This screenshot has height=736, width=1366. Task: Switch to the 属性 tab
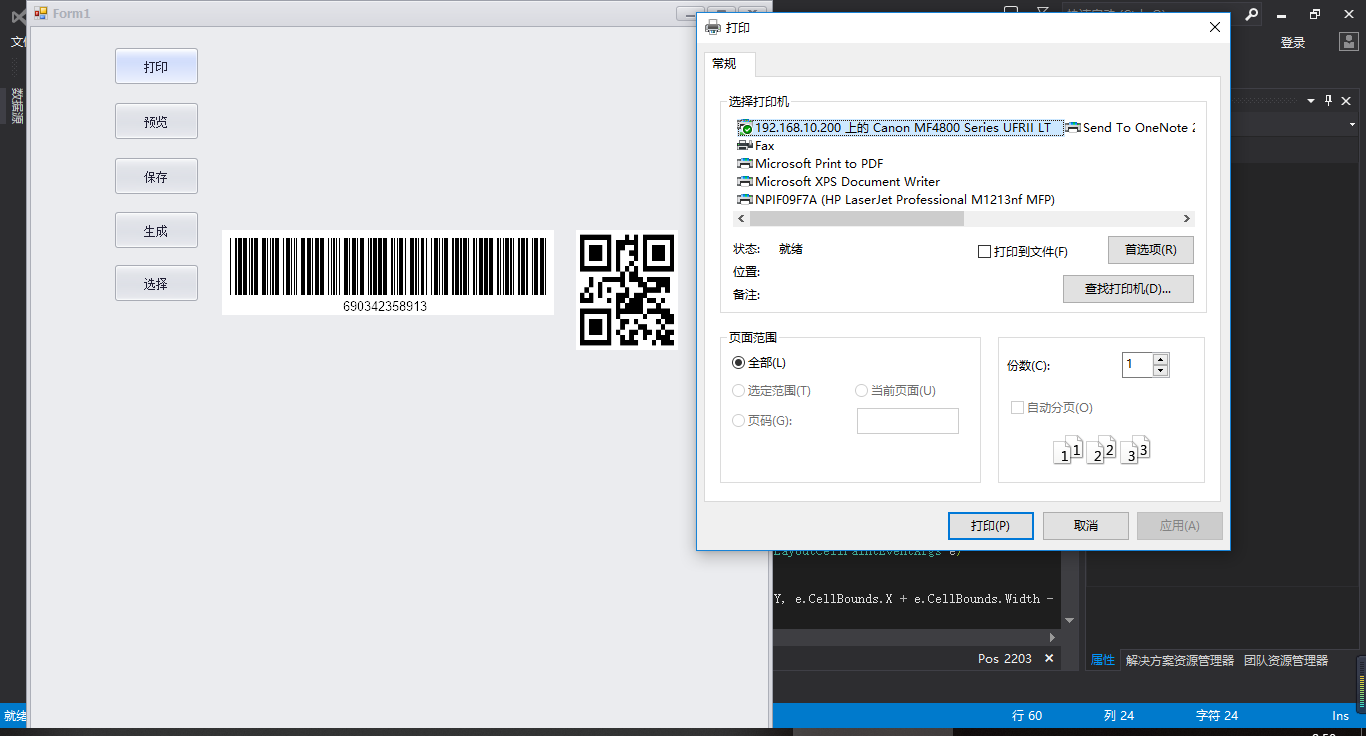[x=1103, y=660]
